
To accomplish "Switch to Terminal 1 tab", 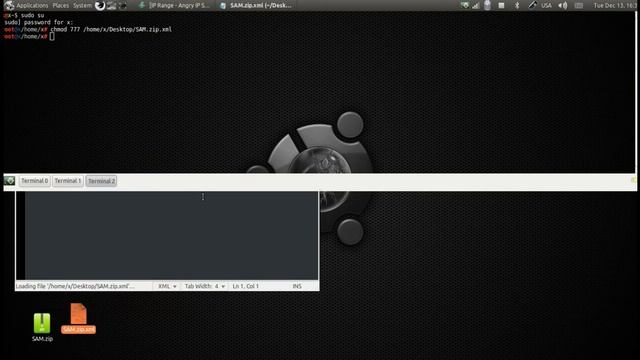I will click(68, 181).
